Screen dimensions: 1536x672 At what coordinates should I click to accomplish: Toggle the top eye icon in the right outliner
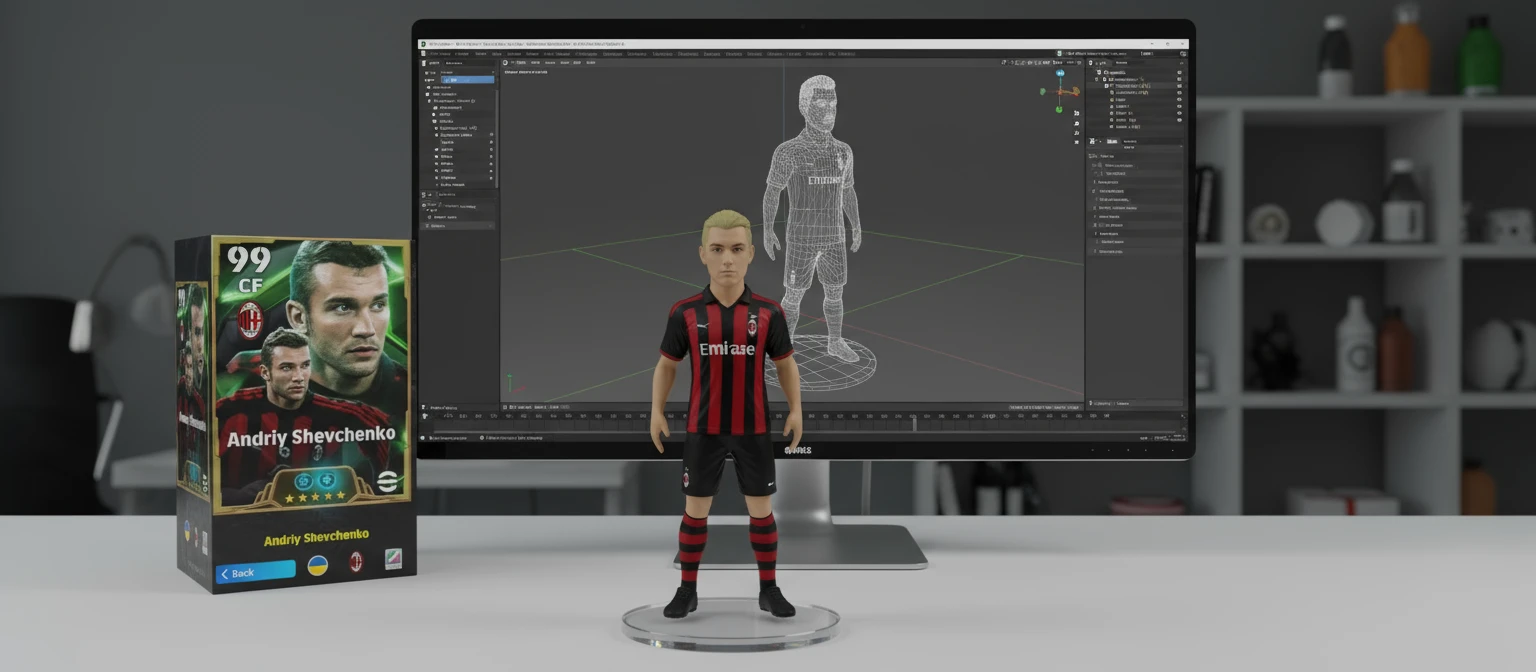coord(1179,73)
